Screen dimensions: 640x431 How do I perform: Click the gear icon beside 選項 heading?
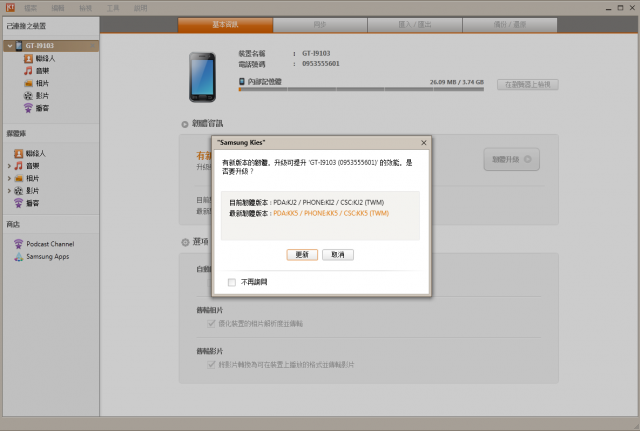coord(185,242)
